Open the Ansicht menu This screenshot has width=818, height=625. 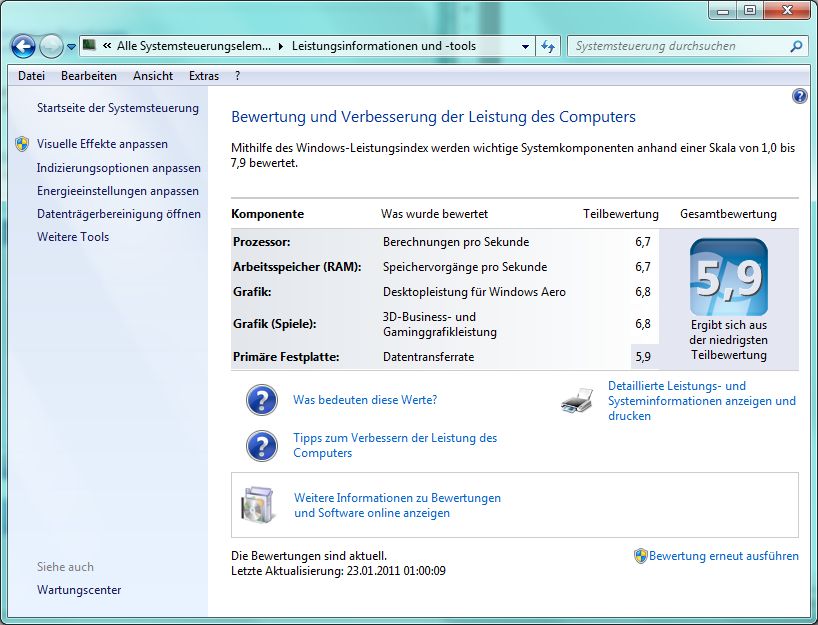(x=153, y=76)
